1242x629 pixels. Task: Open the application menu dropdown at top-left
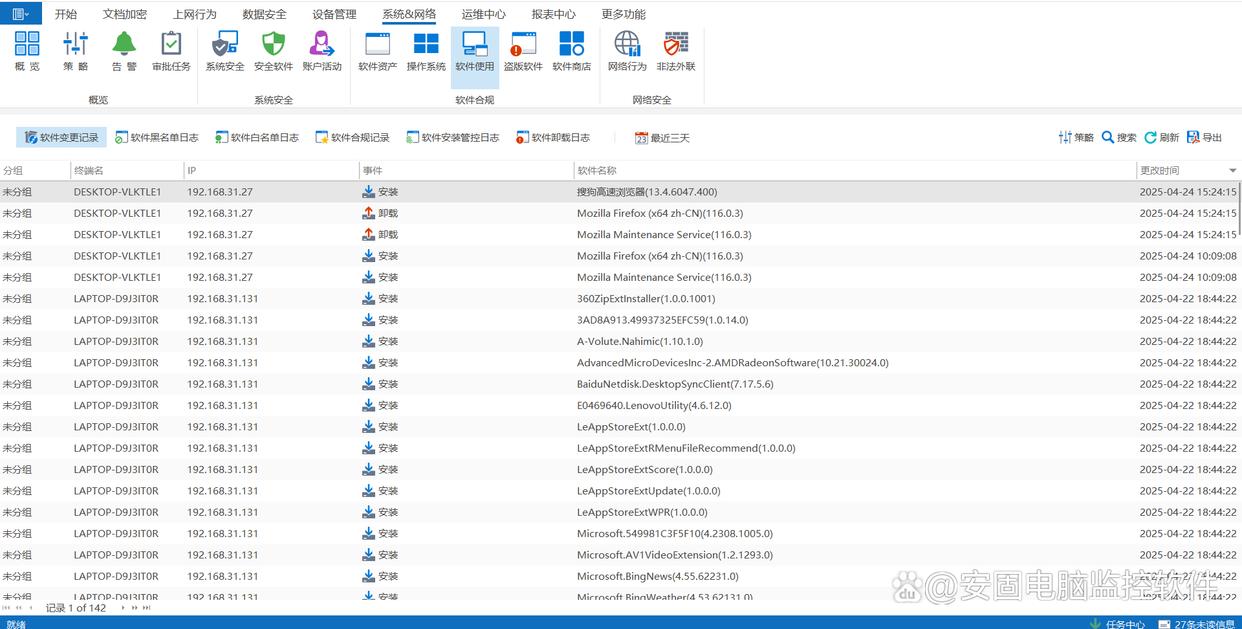coord(20,14)
